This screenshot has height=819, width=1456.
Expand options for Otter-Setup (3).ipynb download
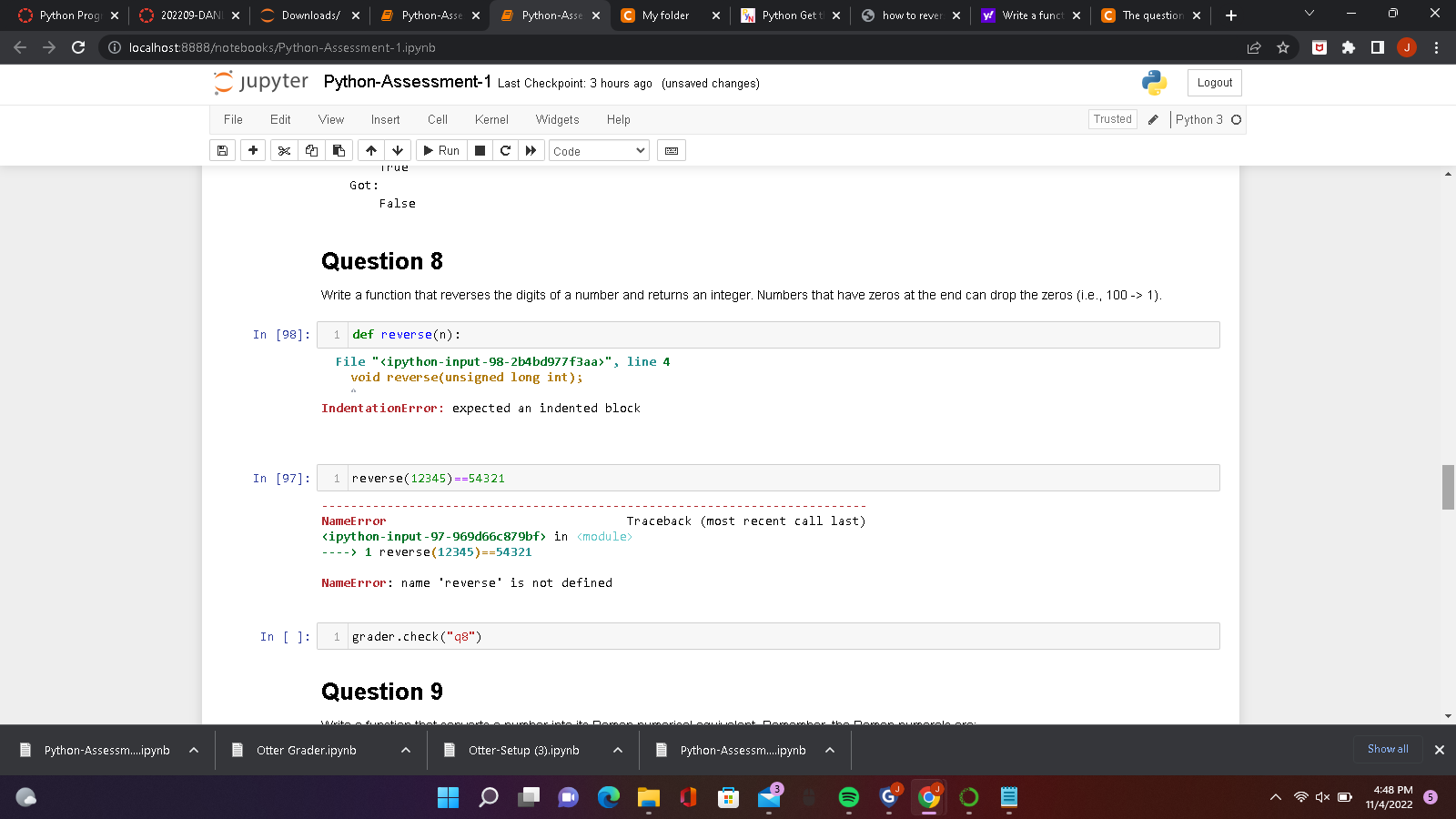tap(618, 750)
